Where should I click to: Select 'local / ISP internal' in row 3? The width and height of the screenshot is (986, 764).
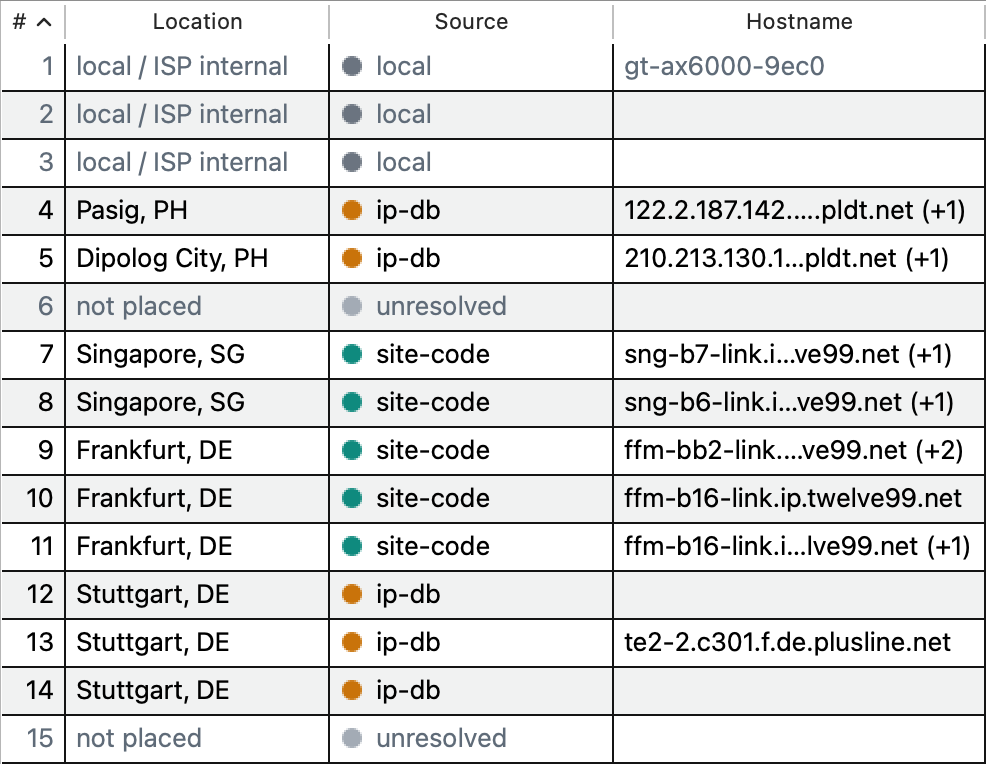(182, 162)
